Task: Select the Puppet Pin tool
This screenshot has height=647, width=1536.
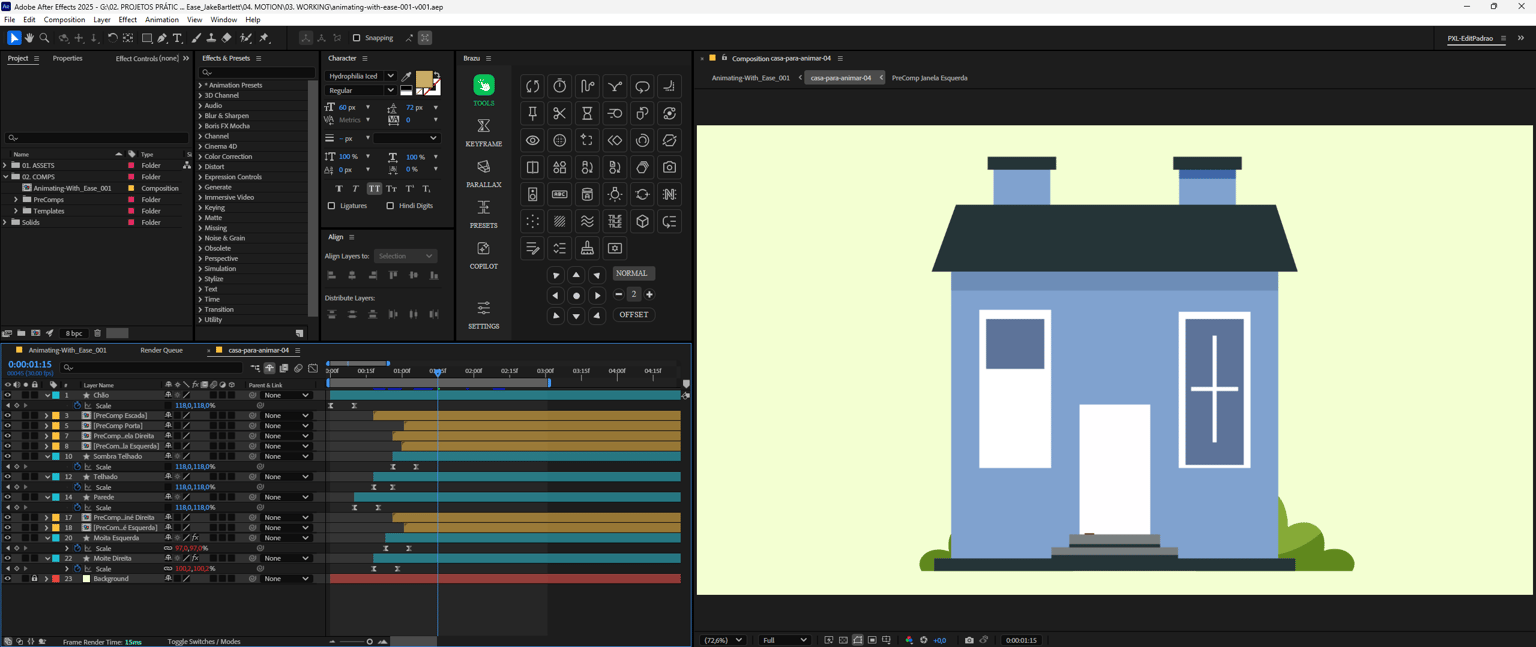Action: point(265,38)
